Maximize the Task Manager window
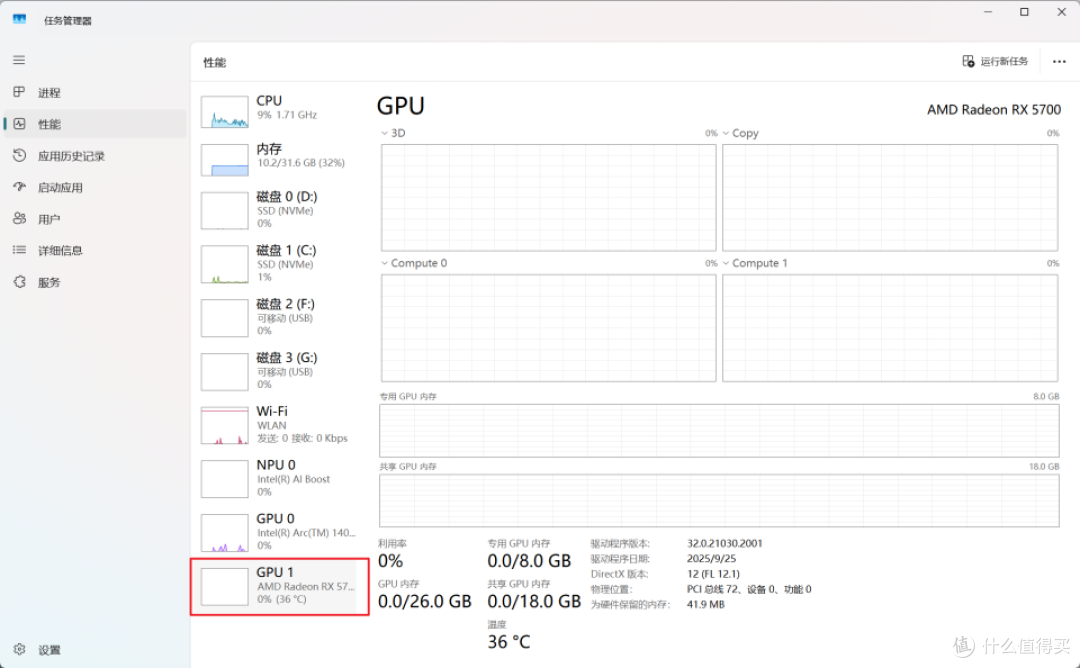The width and height of the screenshot is (1080, 668). [1024, 12]
